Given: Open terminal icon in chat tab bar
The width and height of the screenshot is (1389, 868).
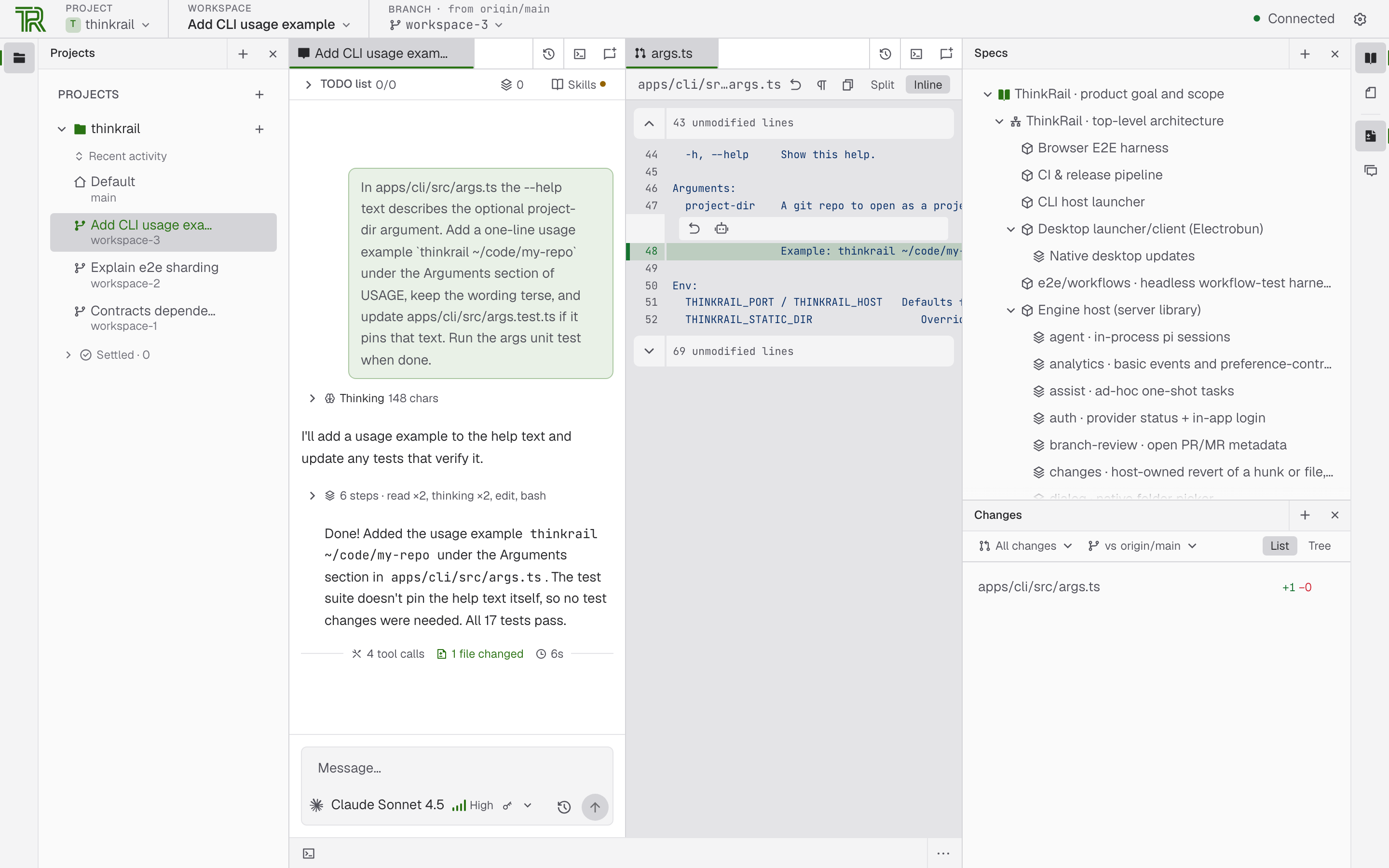Looking at the screenshot, I should click(x=580, y=54).
